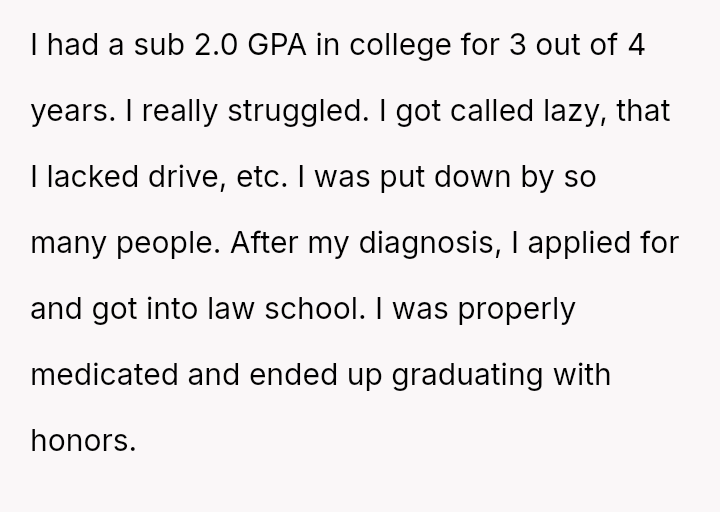
Task: Click the word "applied"
Action: coord(573,241)
